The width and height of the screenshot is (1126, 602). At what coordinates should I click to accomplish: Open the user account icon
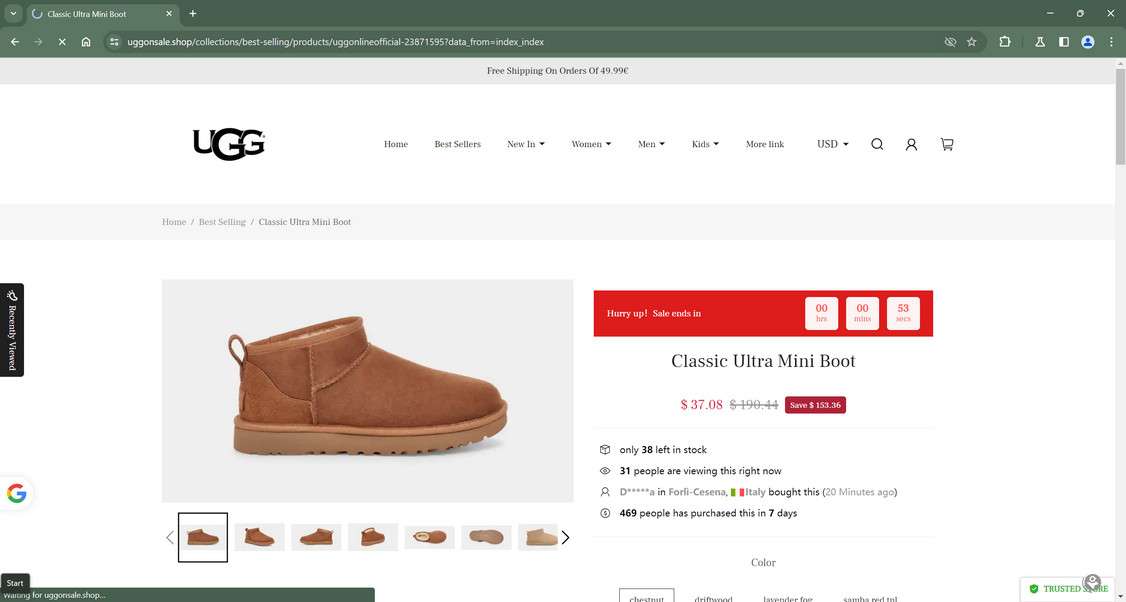click(911, 144)
